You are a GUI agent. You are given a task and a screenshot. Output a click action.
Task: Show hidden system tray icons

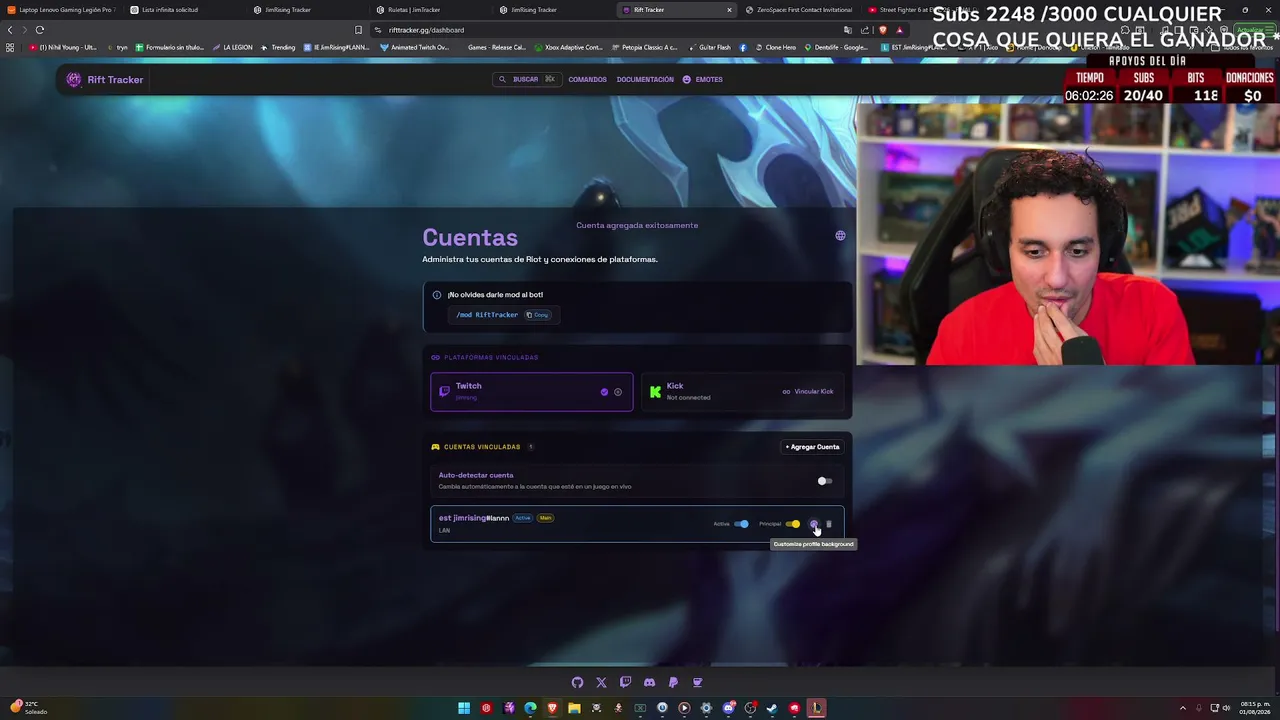(x=1182, y=708)
